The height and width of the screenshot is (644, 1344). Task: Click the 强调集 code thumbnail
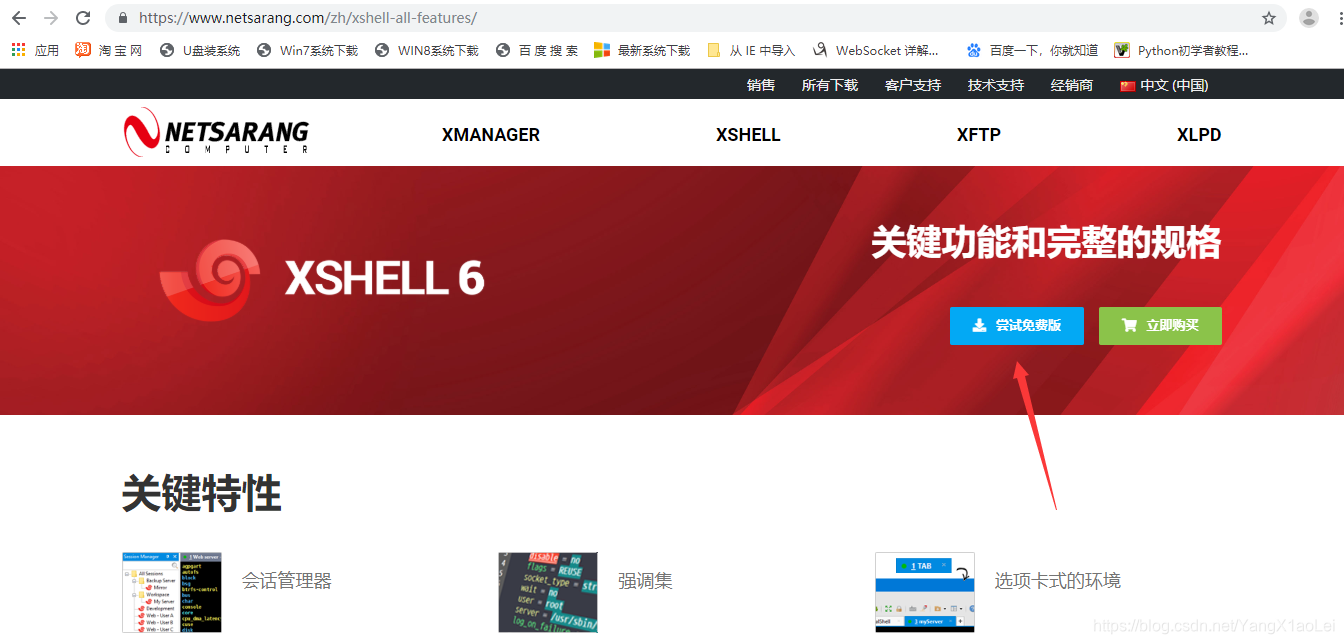(548, 592)
